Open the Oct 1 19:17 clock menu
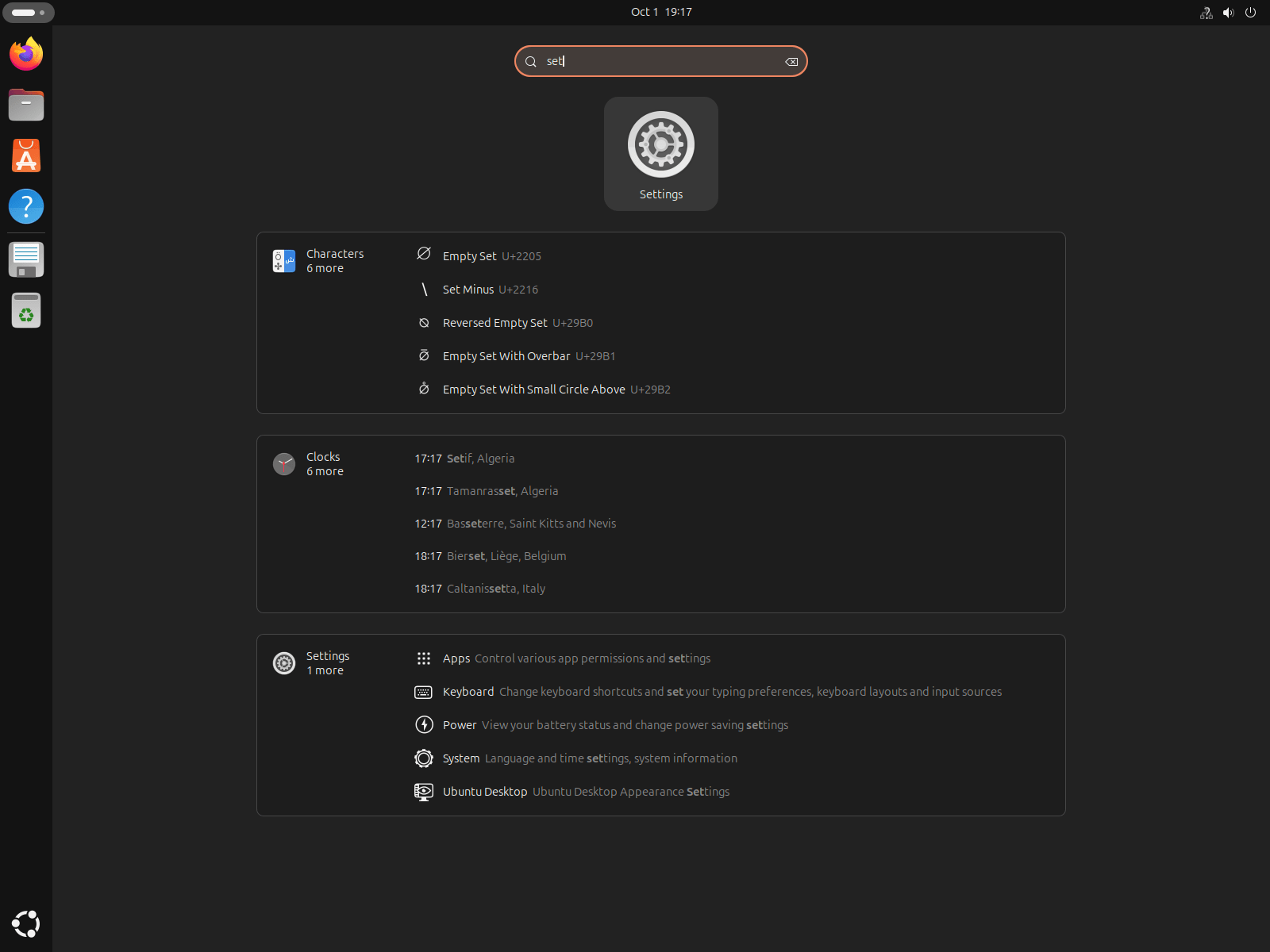 click(x=660, y=12)
